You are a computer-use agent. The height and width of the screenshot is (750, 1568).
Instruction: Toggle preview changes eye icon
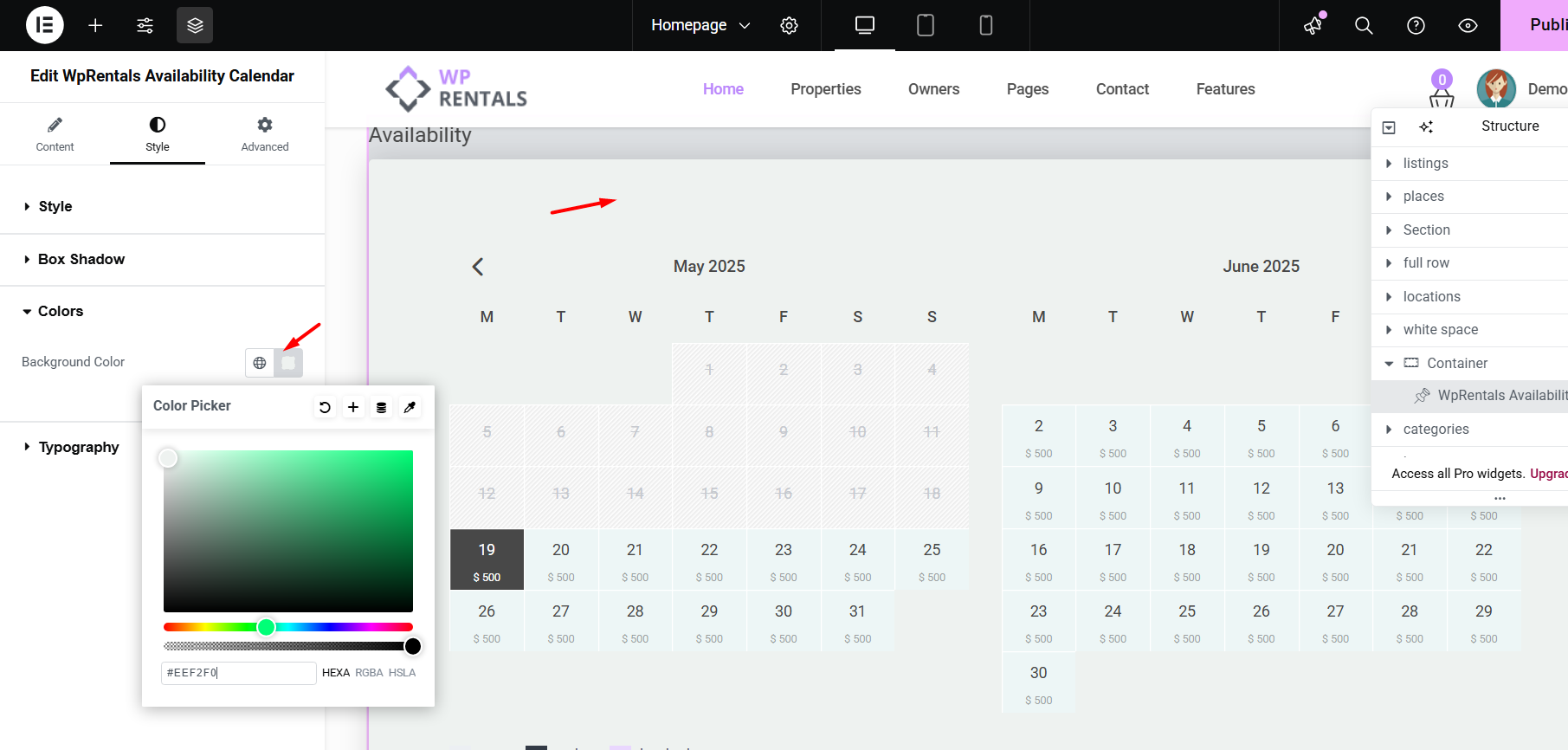[x=1468, y=25]
